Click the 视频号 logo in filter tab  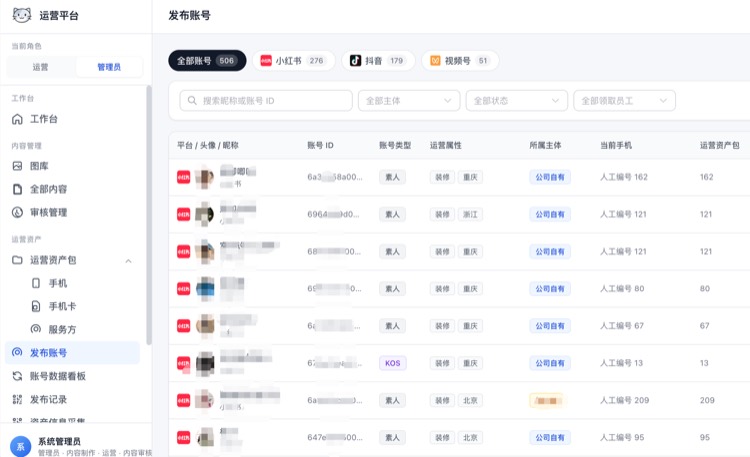[x=435, y=61]
